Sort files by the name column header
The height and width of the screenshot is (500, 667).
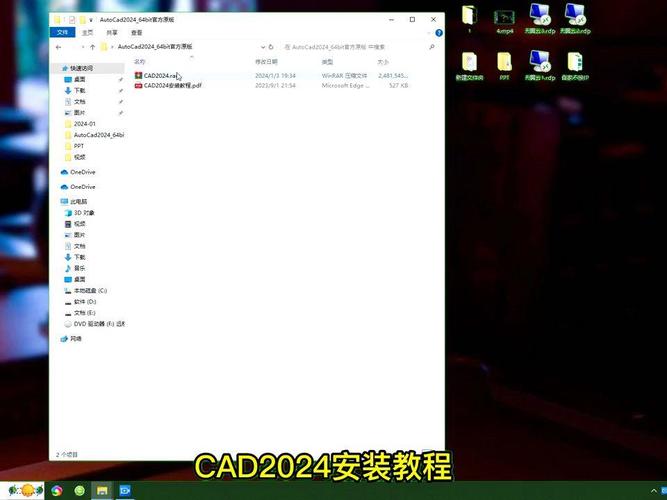pos(140,62)
